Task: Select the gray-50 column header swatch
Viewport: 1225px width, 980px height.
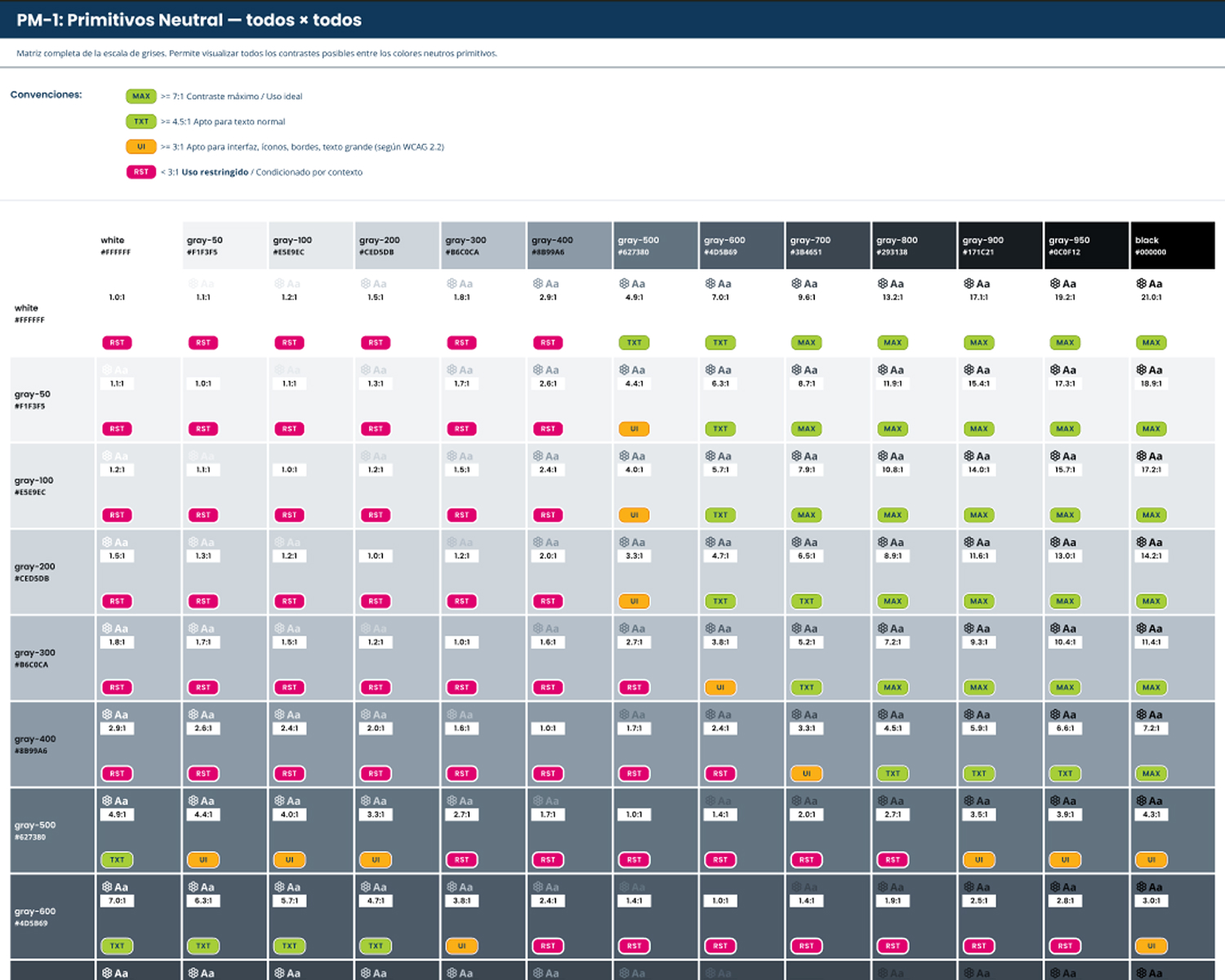Action: tap(225, 245)
